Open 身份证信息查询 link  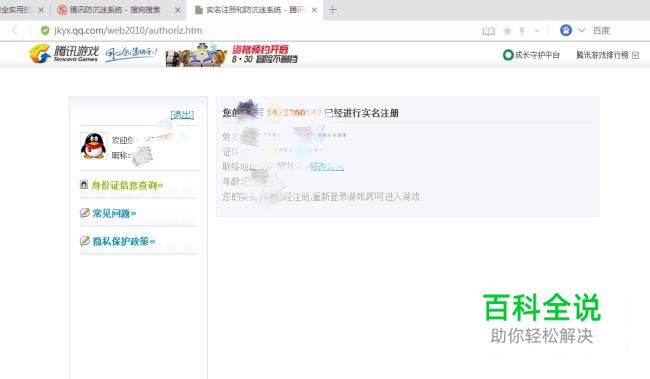[127, 185]
